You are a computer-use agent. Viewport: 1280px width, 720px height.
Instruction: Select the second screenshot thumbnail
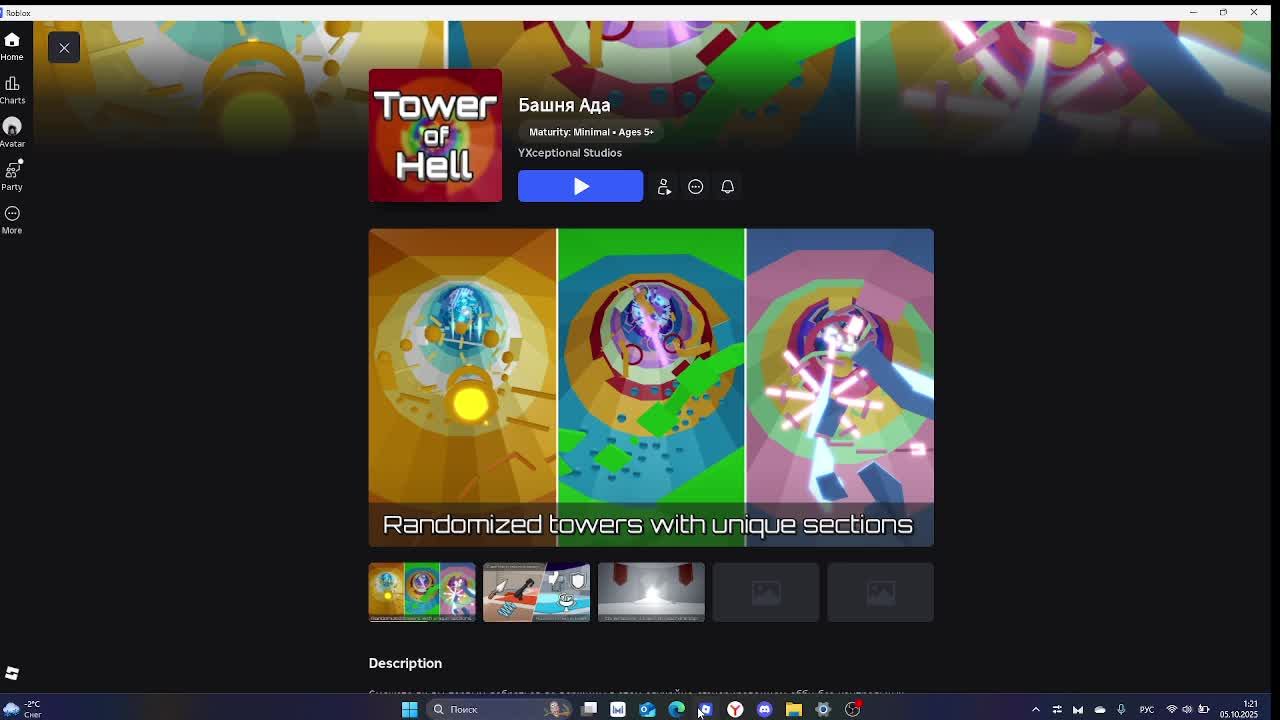point(536,592)
